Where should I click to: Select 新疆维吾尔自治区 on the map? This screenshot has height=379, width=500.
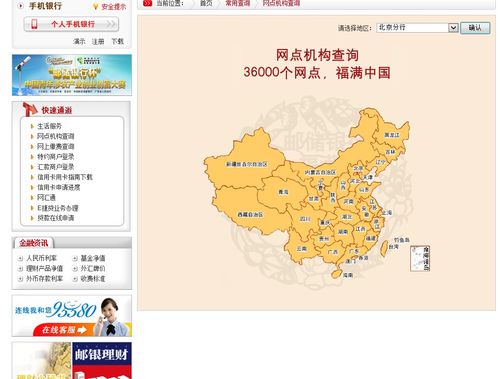click(247, 164)
